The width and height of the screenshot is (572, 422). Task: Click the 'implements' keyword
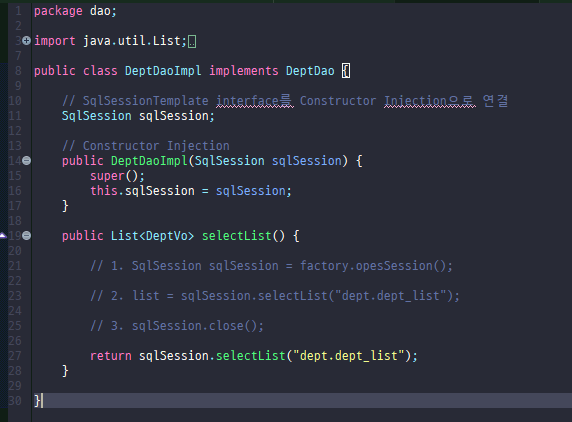[243, 71]
